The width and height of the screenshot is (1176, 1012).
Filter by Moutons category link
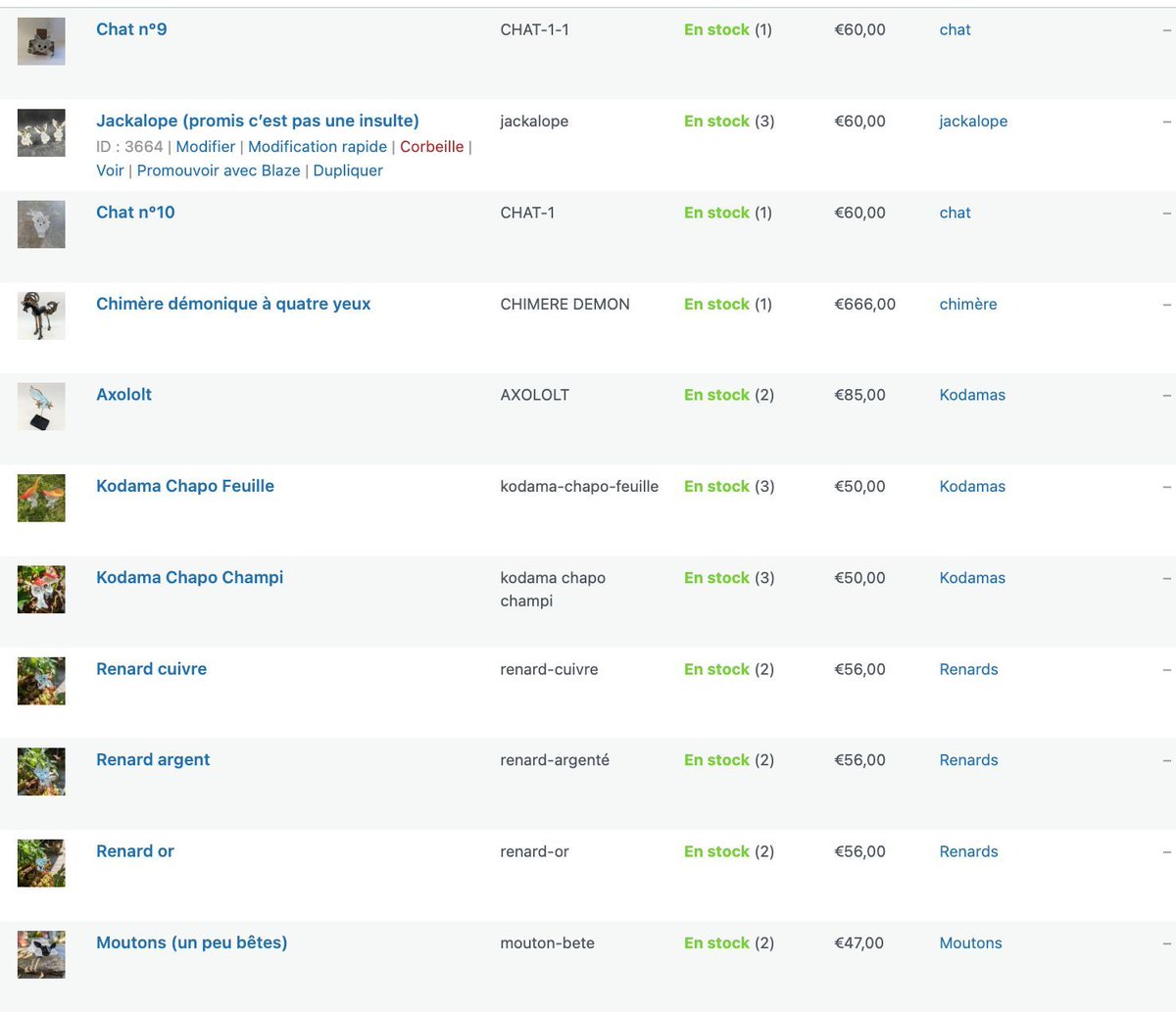971,942
